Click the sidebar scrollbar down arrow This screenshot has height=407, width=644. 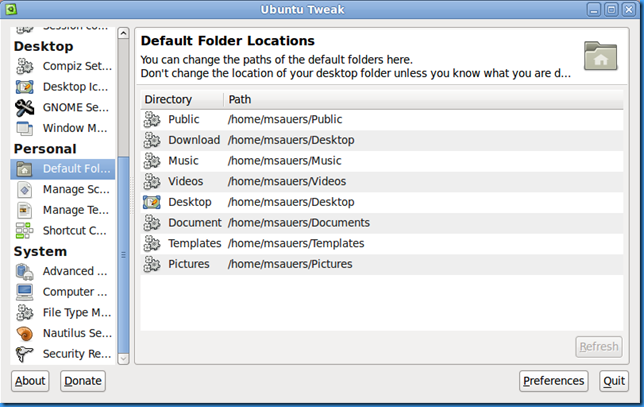pos(123,359)
